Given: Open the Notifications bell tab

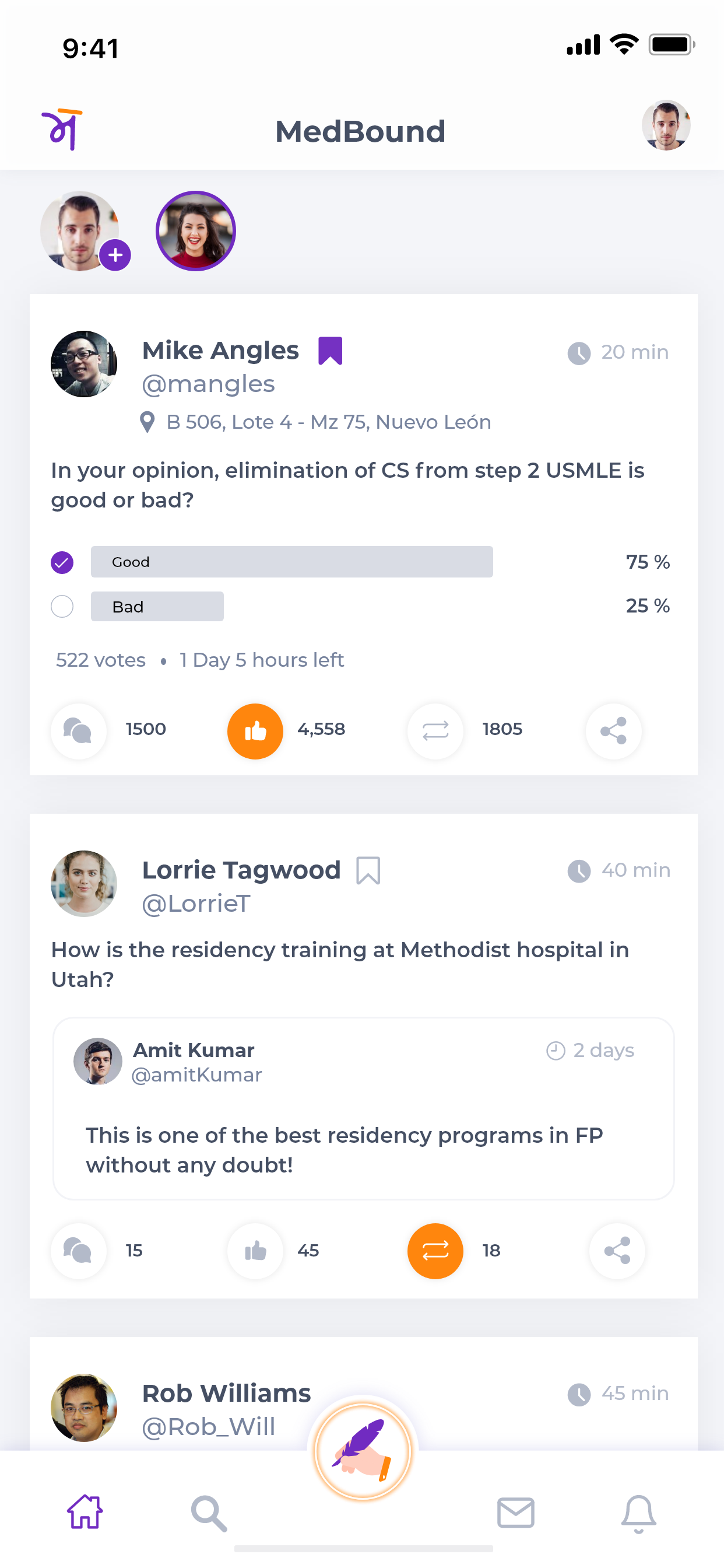Looking at the screenshot, I should click(638, 1512).
